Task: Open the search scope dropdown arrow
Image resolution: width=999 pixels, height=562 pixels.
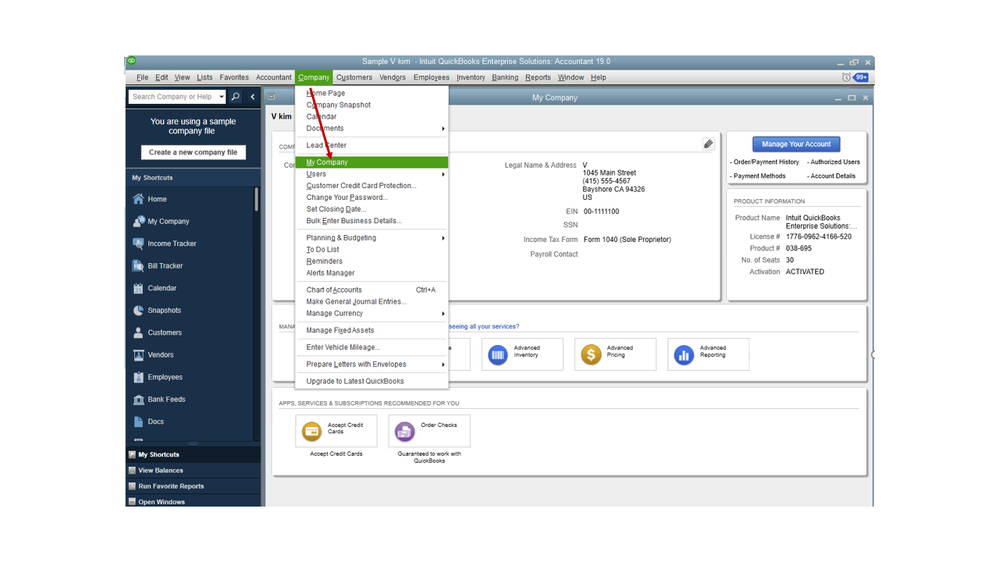Action: (221, 97)
